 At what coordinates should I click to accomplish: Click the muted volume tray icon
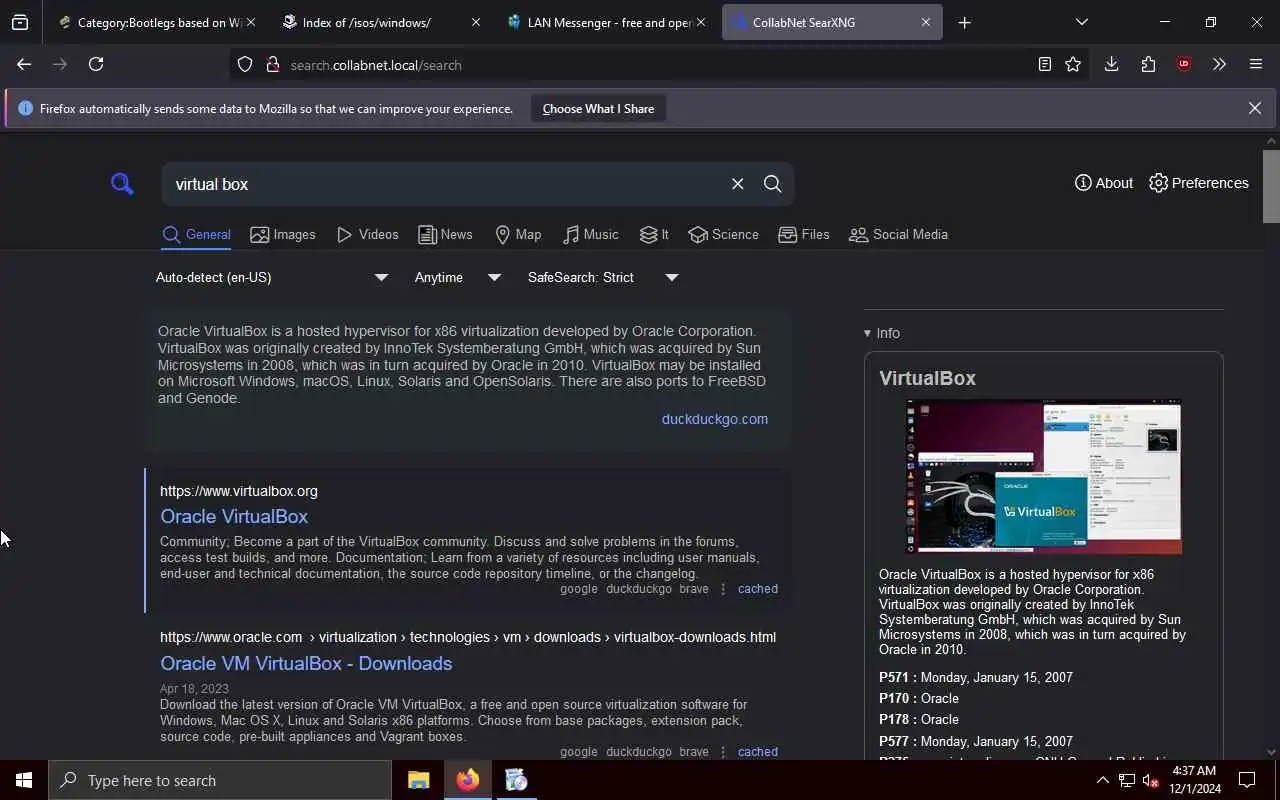pos(1150,781)
